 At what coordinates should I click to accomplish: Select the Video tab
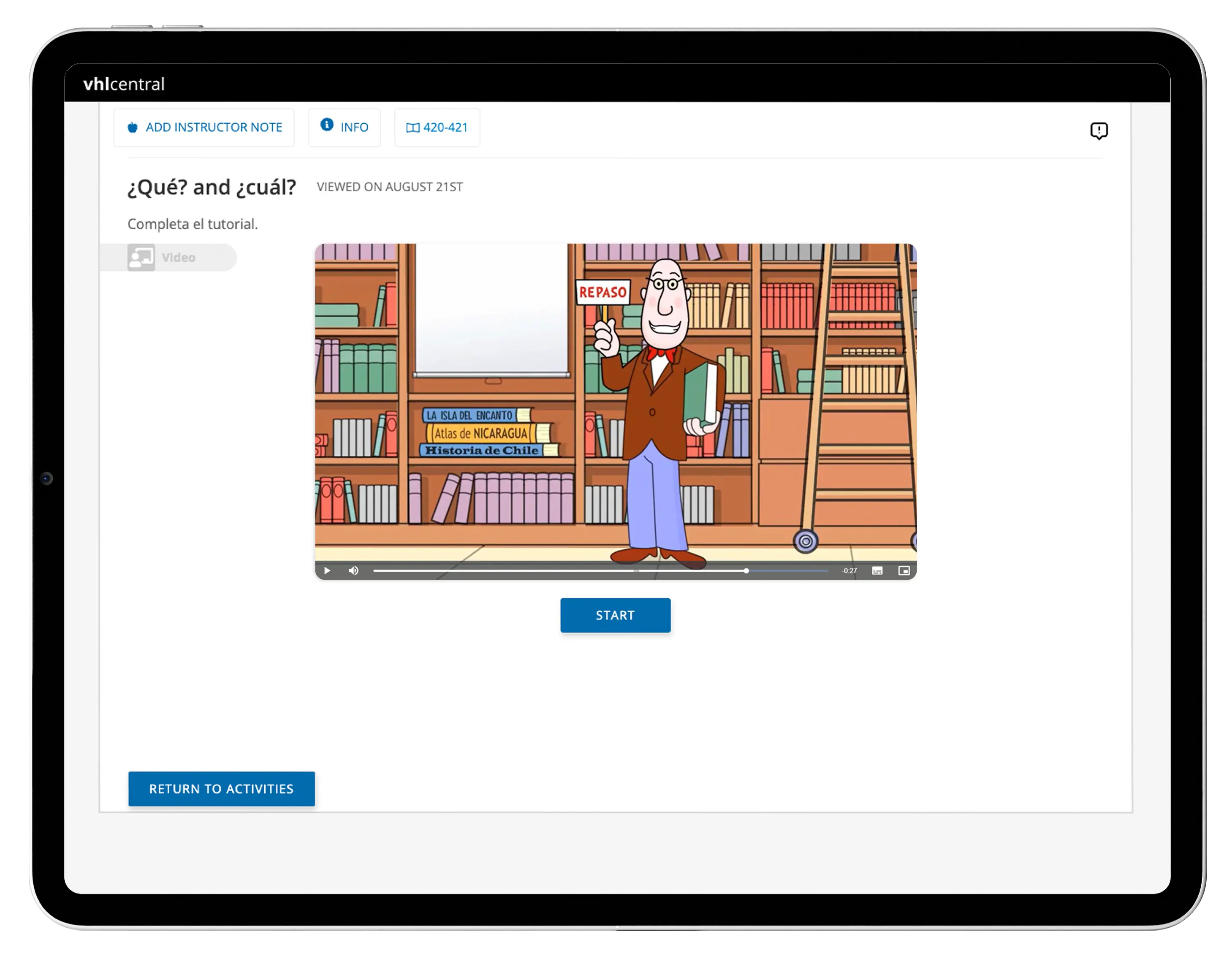click(169, 257)
